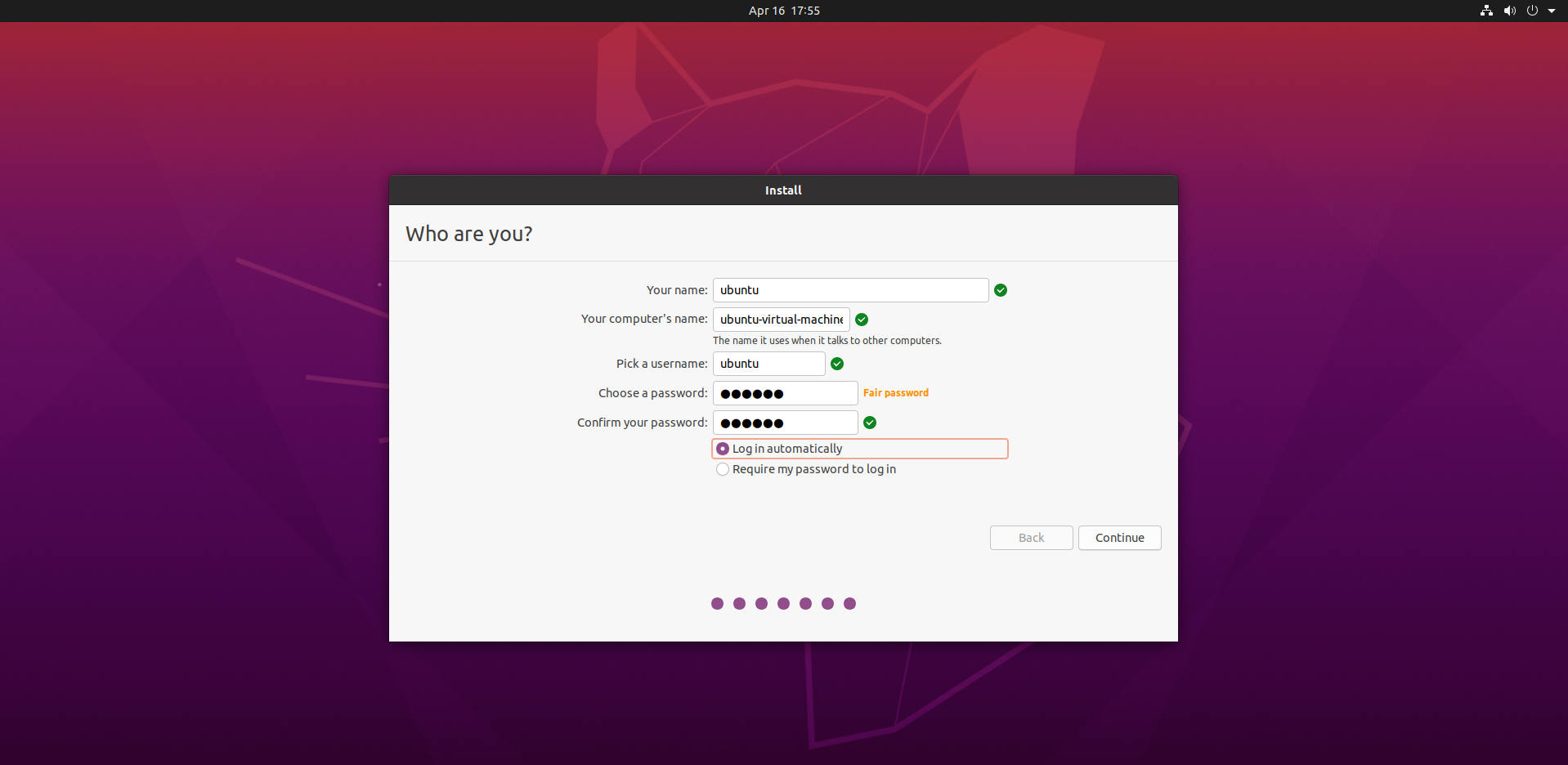Focus the Choose a password field
The height and width of the screenshot is (765, 1568).
(x=786, y=393)
